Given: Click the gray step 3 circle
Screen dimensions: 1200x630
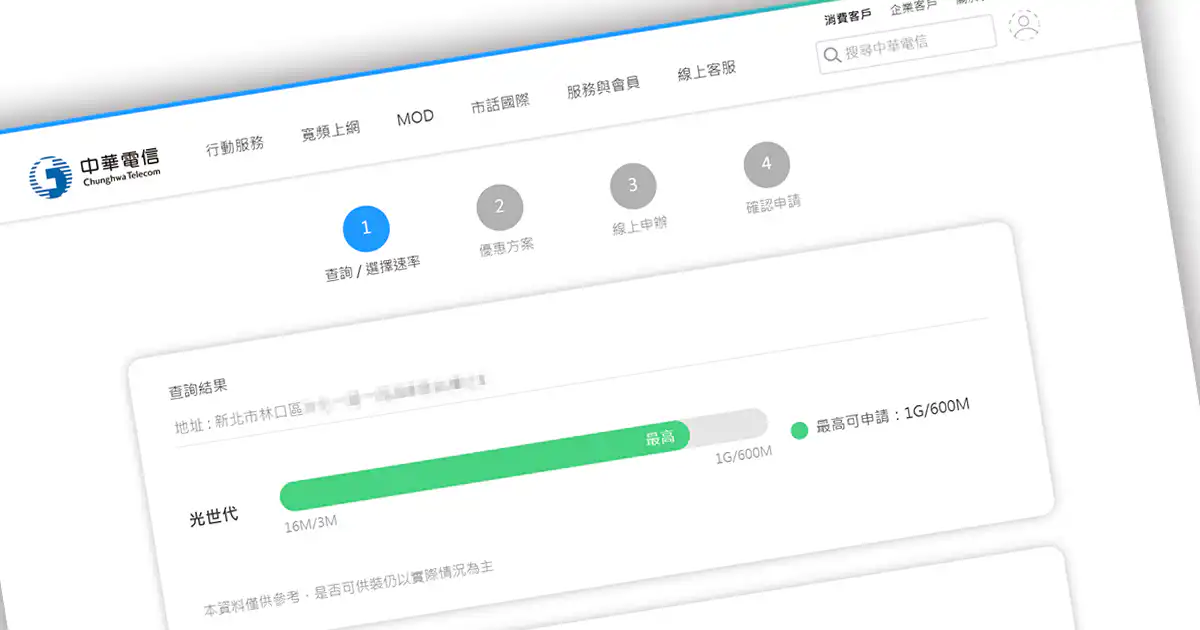Looking at the screenshot, I should 633,185.
